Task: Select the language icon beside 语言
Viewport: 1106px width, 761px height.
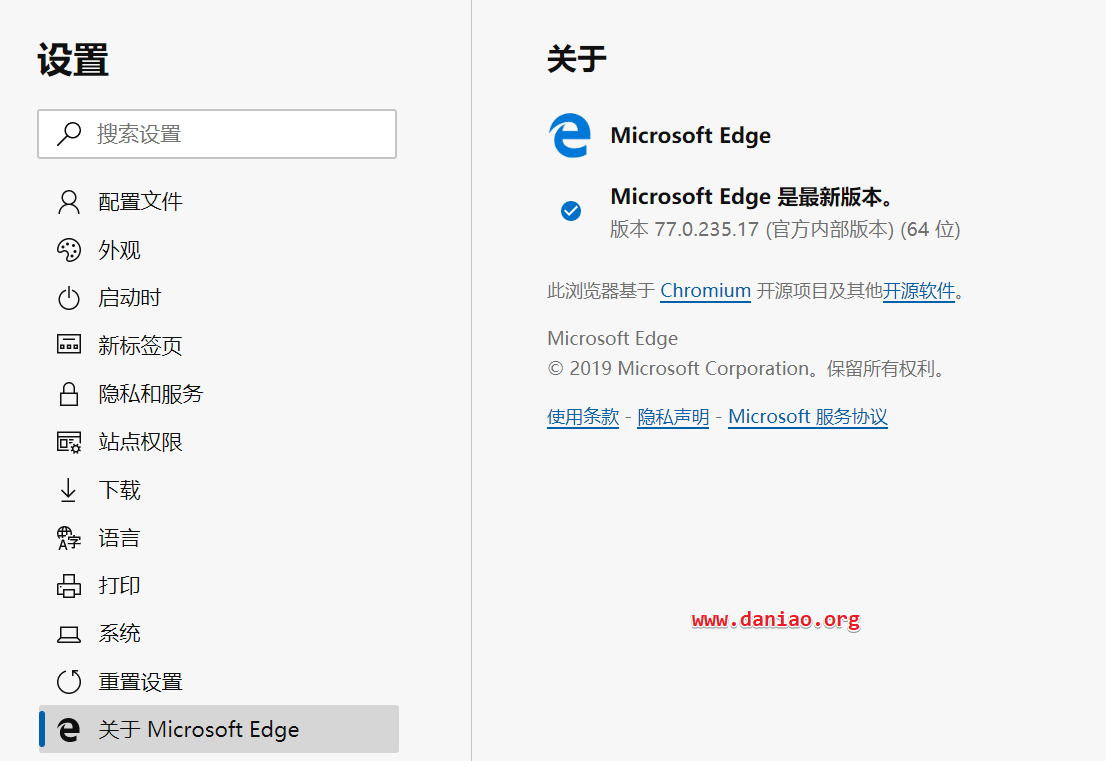Action: pos(68,538)
